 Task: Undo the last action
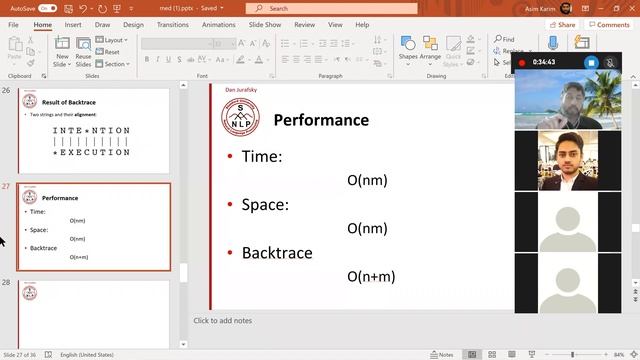pyautogui.click(x=83, y=8)
